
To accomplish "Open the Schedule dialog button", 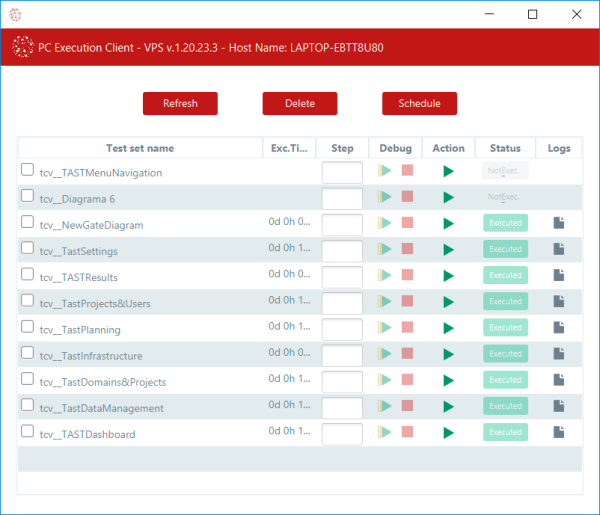I will pos(419,103).
